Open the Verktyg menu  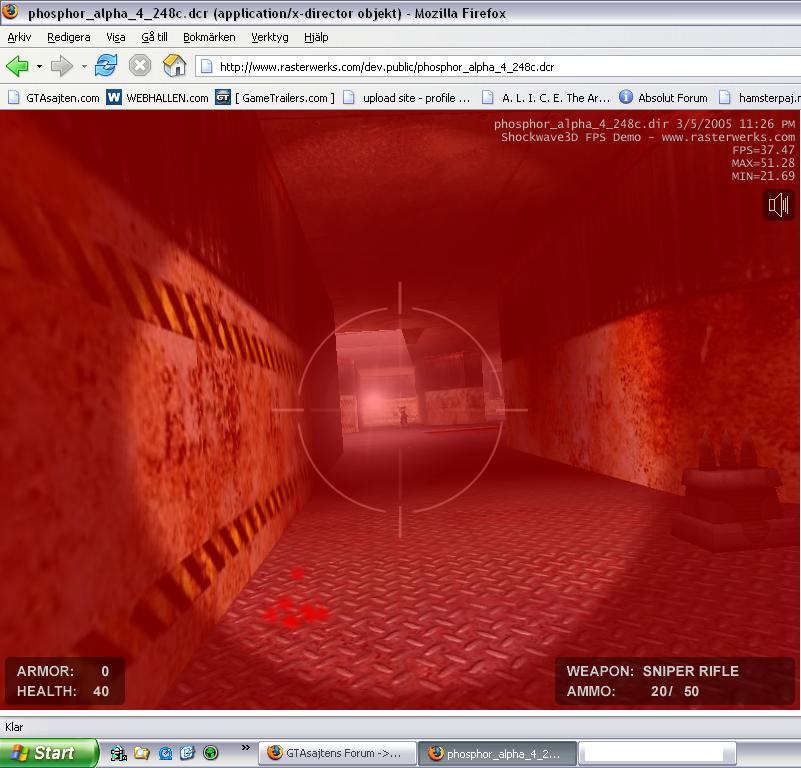point(270,37)
